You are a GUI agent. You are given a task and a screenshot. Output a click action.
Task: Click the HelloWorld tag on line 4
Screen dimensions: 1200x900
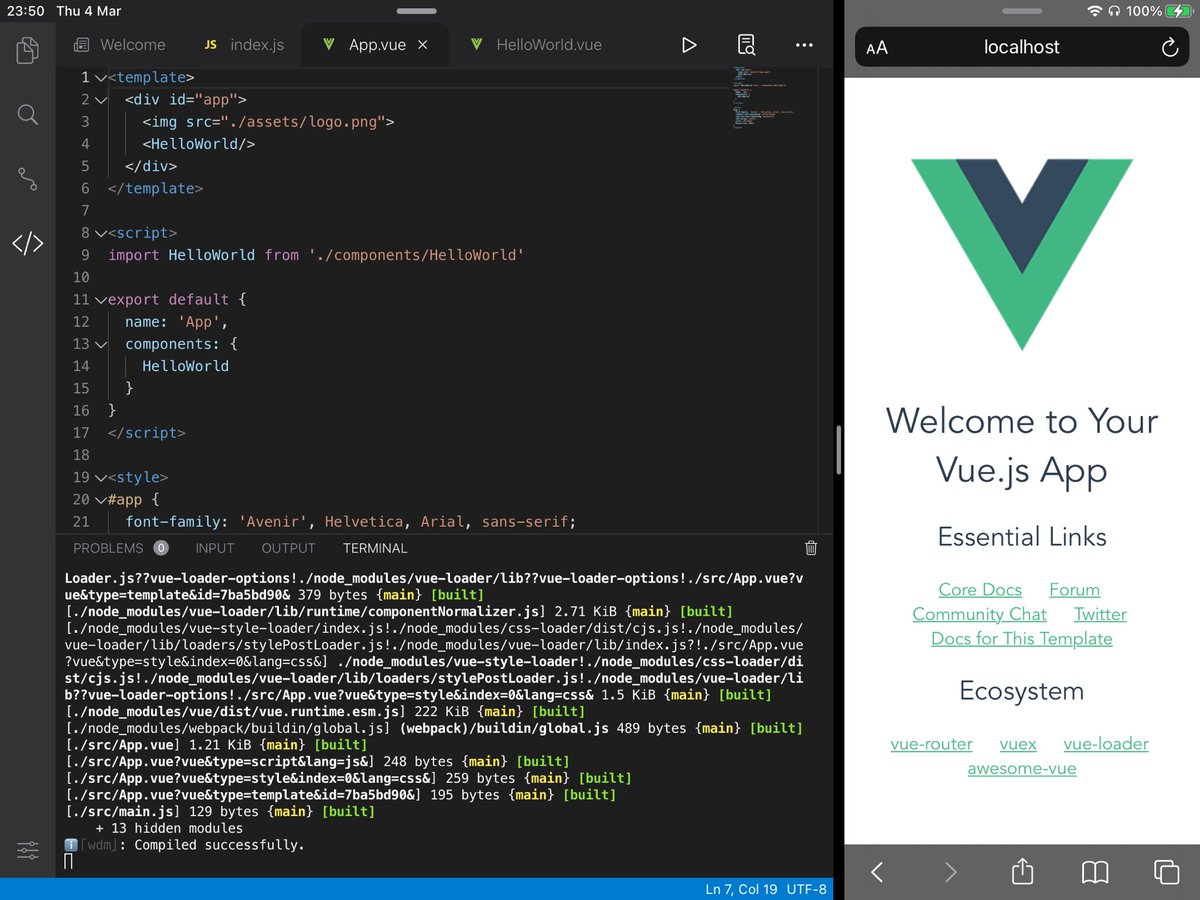(x=199, y=144)
